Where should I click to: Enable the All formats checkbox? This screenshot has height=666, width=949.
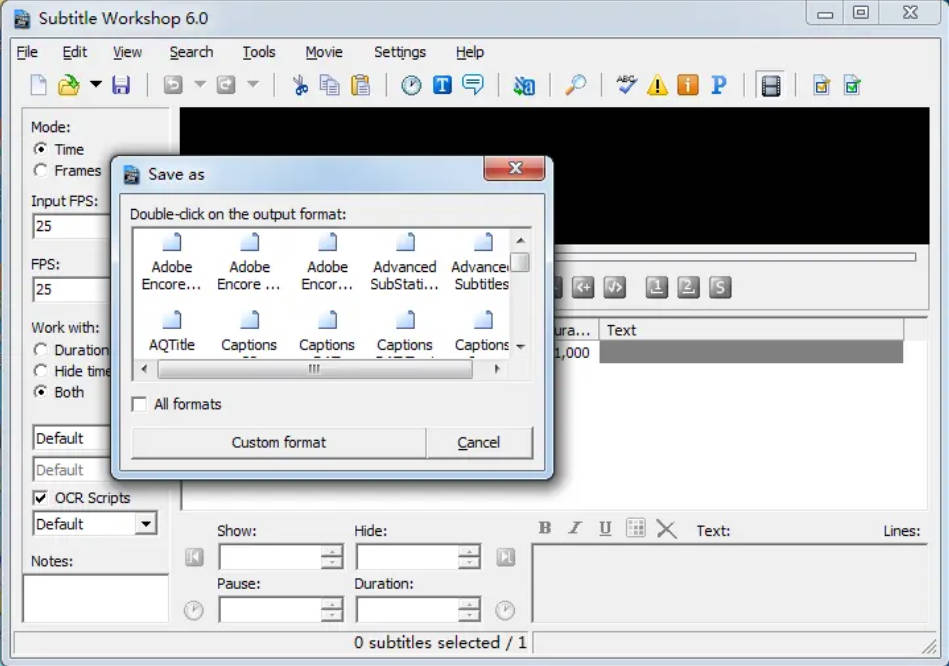[x=139, y=404]
